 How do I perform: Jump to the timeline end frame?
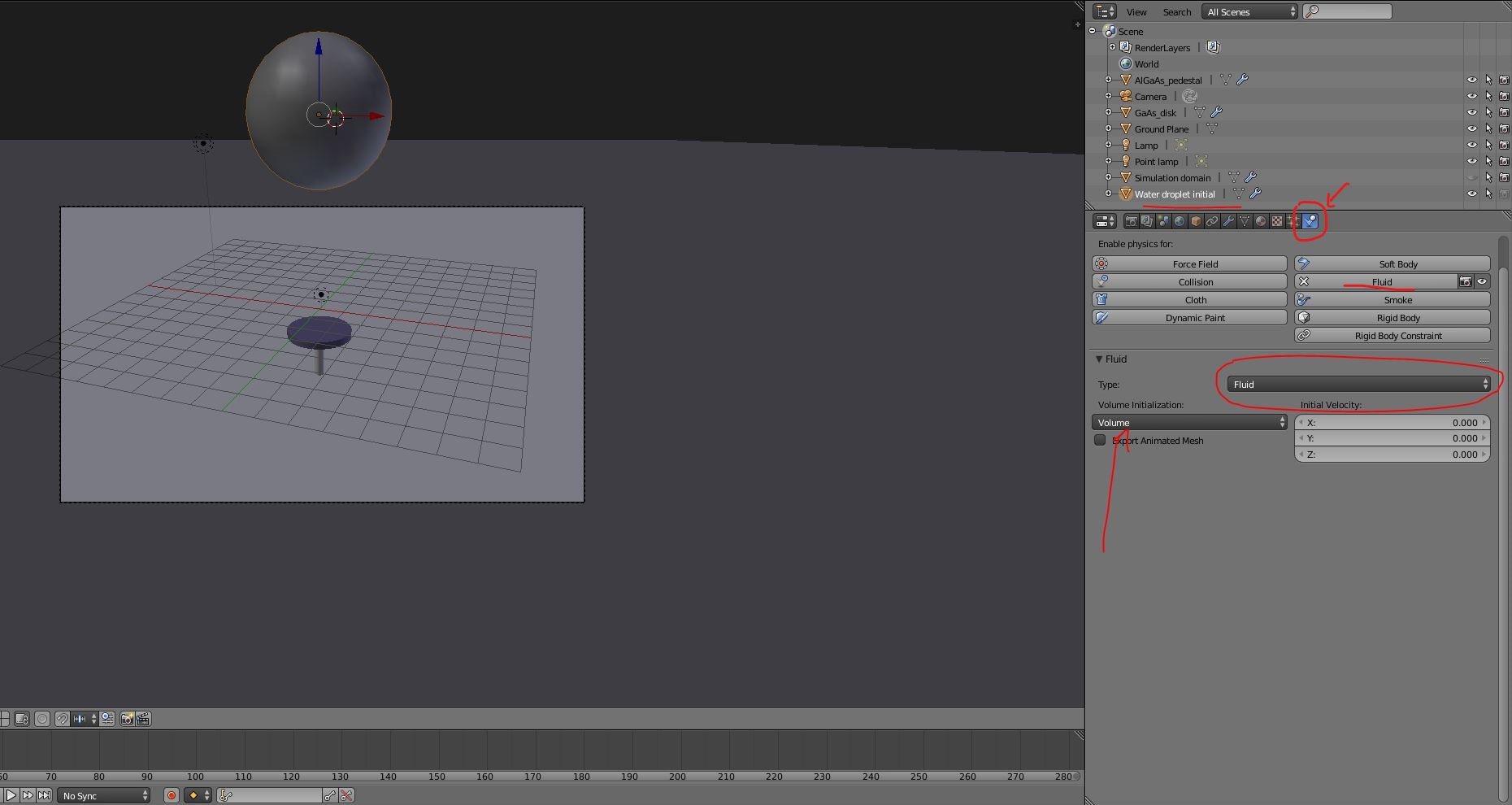pos(44,795)
